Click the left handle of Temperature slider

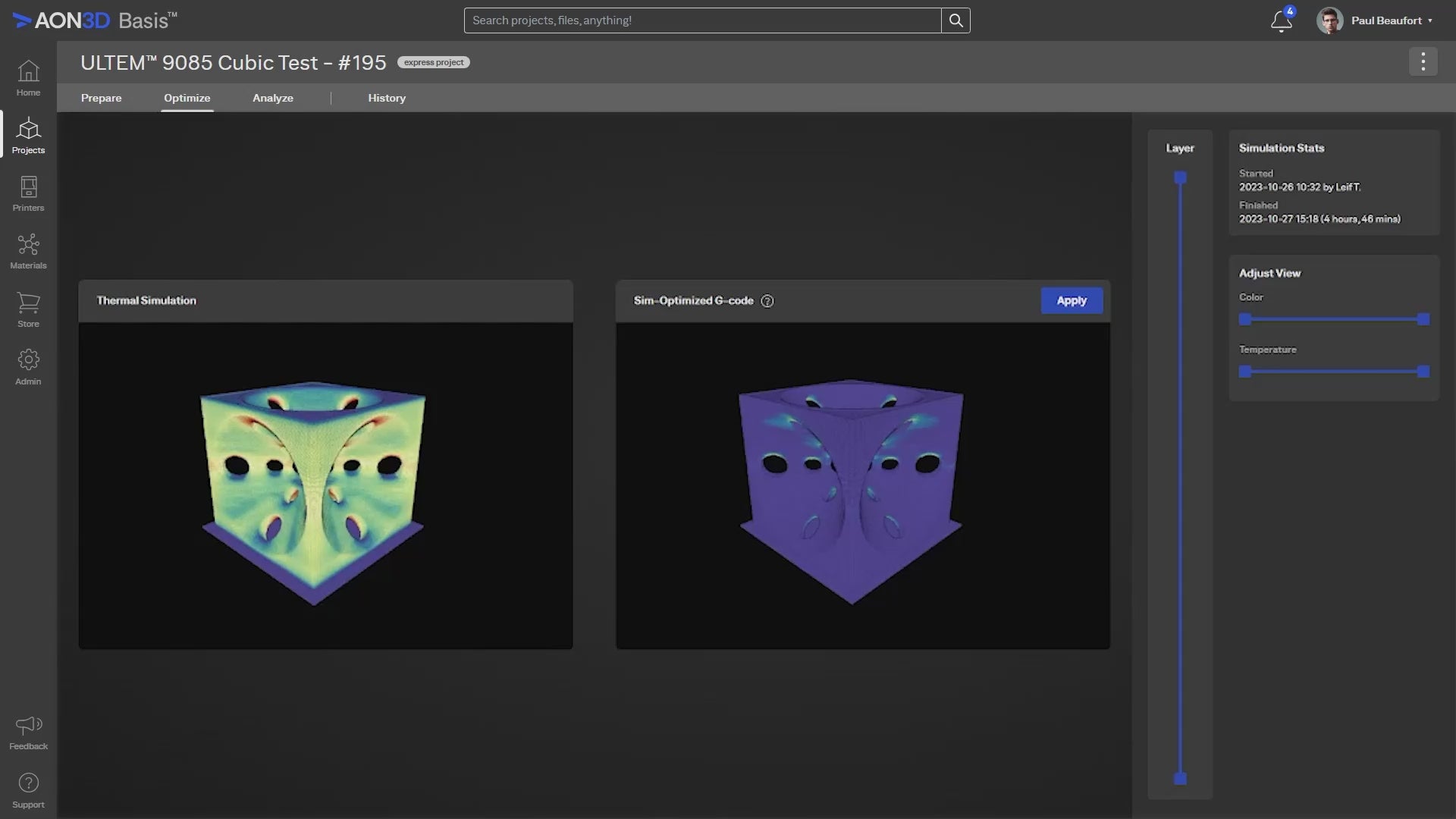coord(1244,372)
